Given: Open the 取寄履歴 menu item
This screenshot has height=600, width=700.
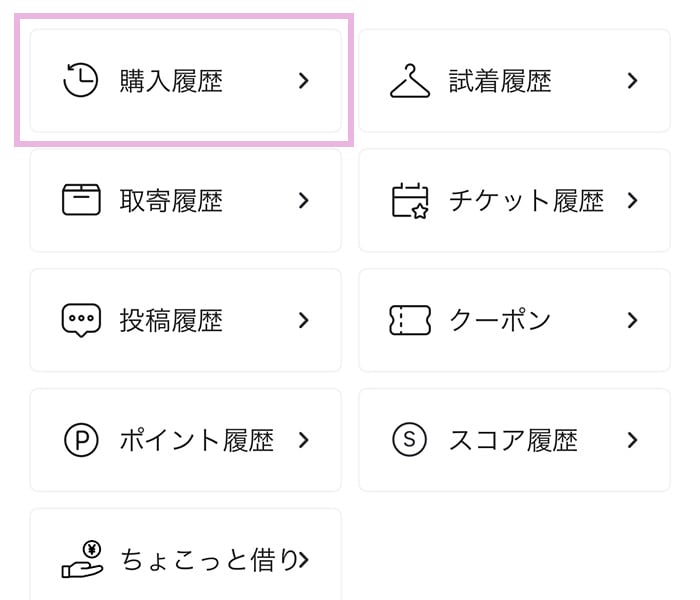Looking at the screenshot, I should point(171,200).
